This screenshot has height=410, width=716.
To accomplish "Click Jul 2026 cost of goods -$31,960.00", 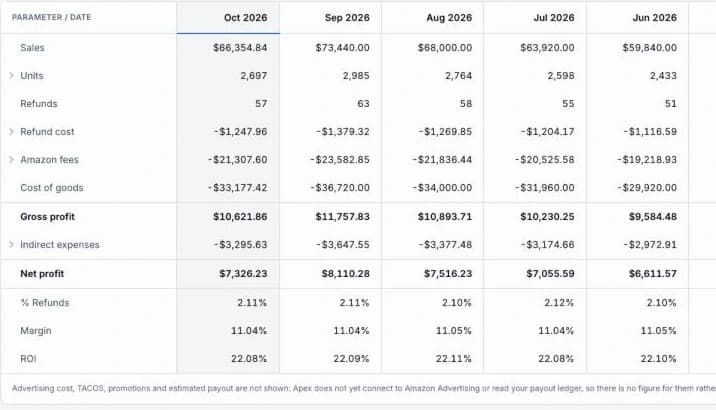I will [545, 188].
